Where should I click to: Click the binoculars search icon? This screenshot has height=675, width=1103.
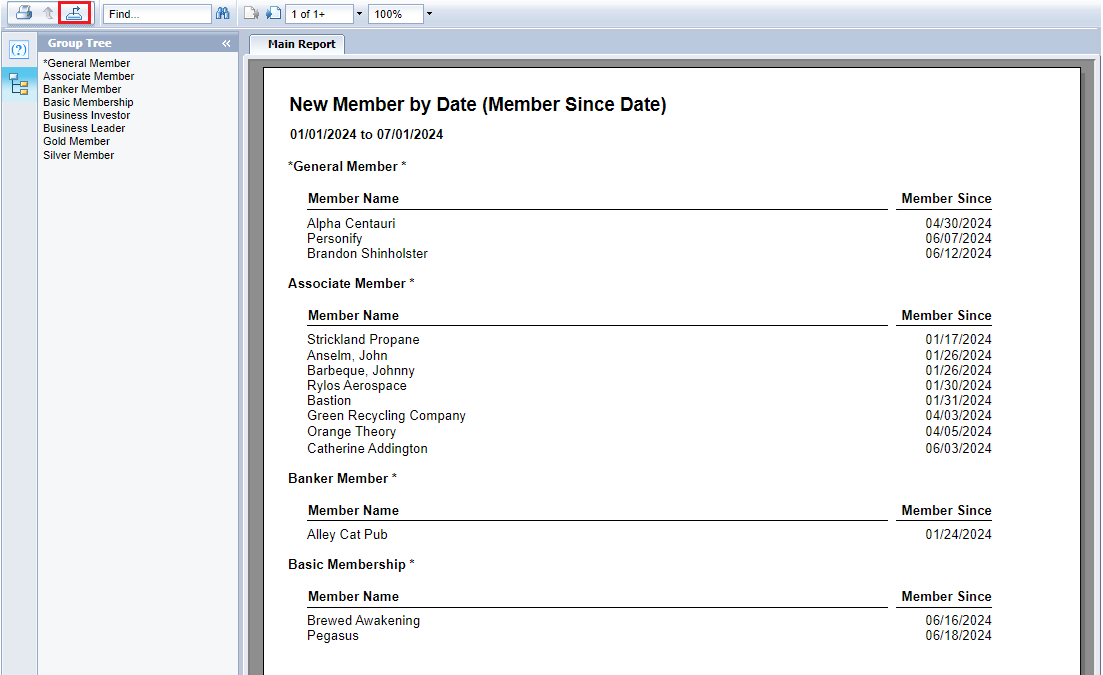(x=223, y=13)
